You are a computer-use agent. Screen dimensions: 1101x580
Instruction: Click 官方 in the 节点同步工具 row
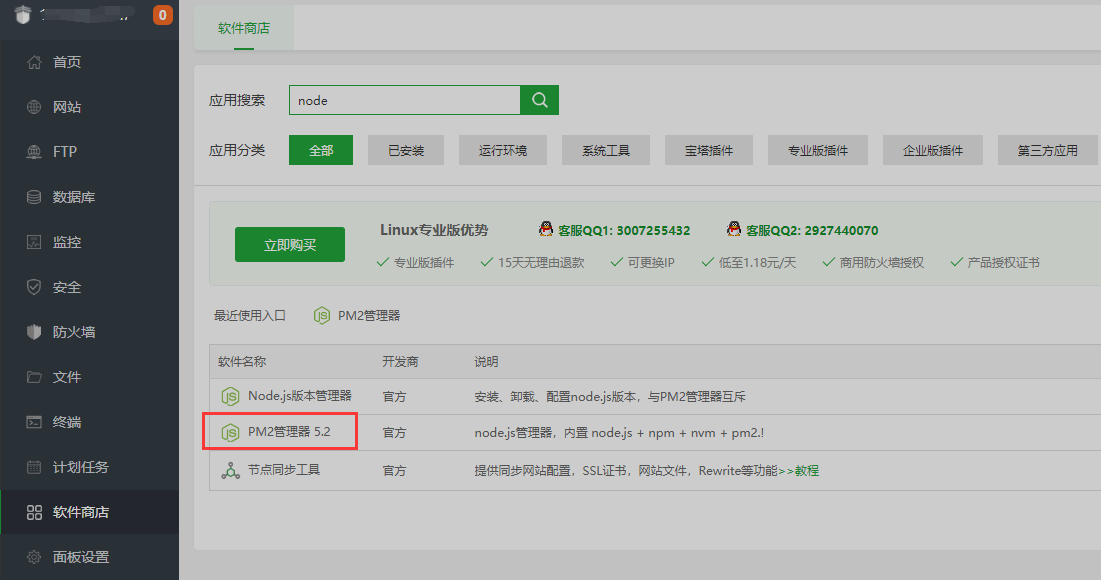click(394, 470)
